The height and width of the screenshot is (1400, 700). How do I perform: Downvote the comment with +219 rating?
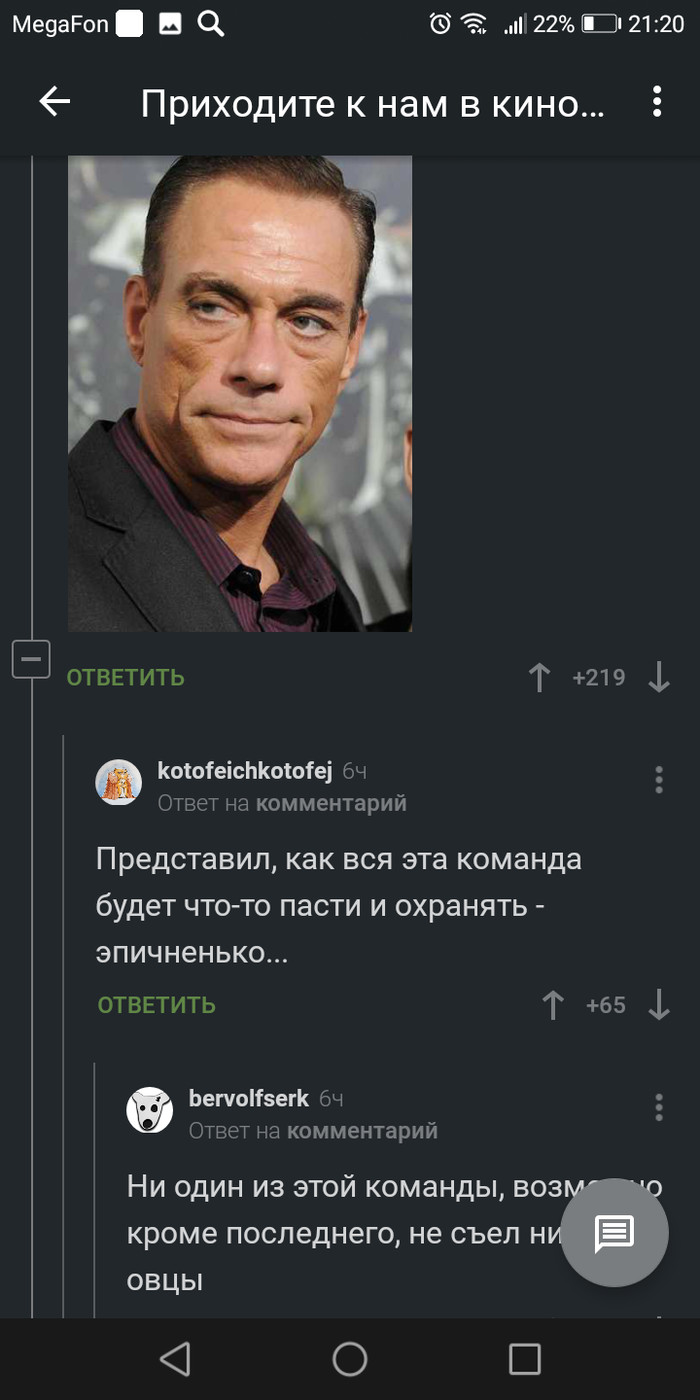click(x=659, y=678)
